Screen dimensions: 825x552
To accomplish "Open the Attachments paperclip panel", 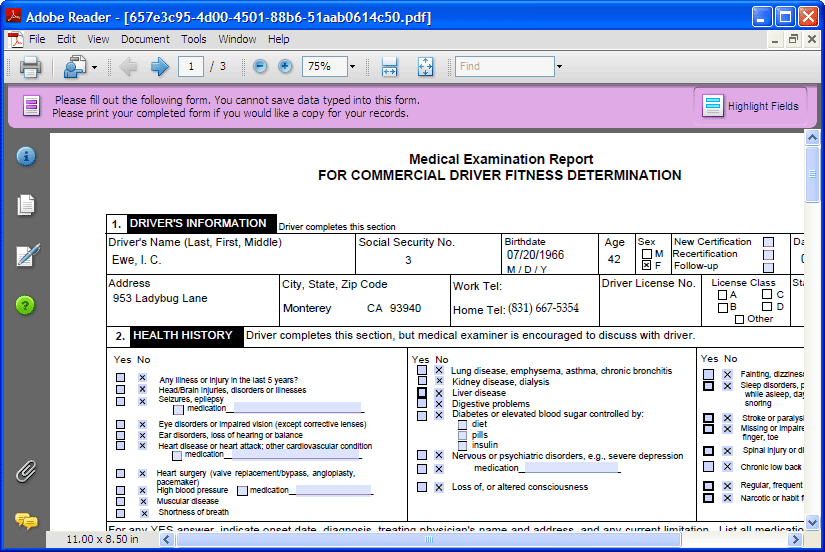I will (x=25, y=471).
